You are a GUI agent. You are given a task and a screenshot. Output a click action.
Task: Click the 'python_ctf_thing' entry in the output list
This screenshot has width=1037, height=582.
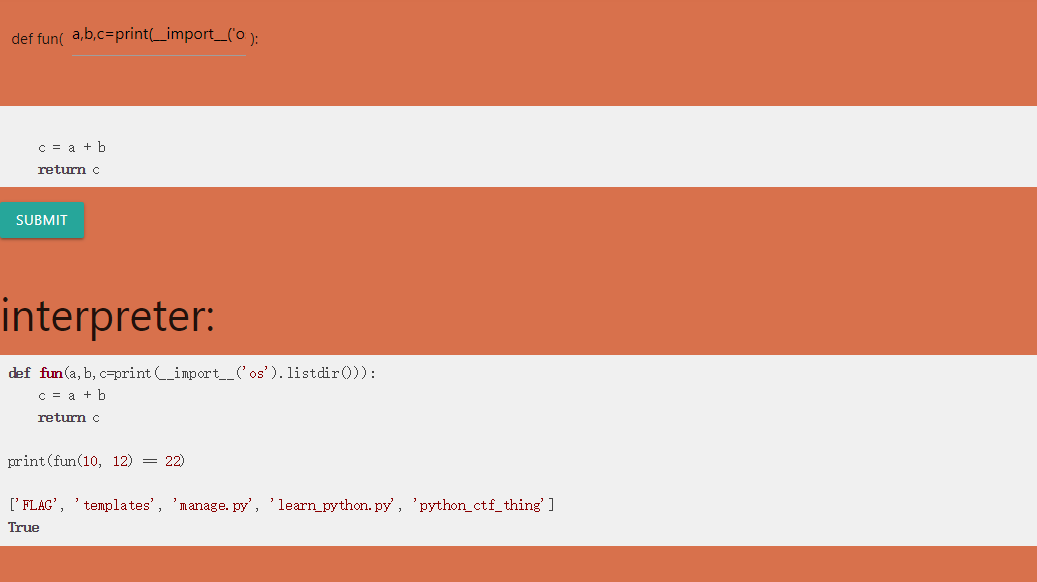tap(480, 505)
